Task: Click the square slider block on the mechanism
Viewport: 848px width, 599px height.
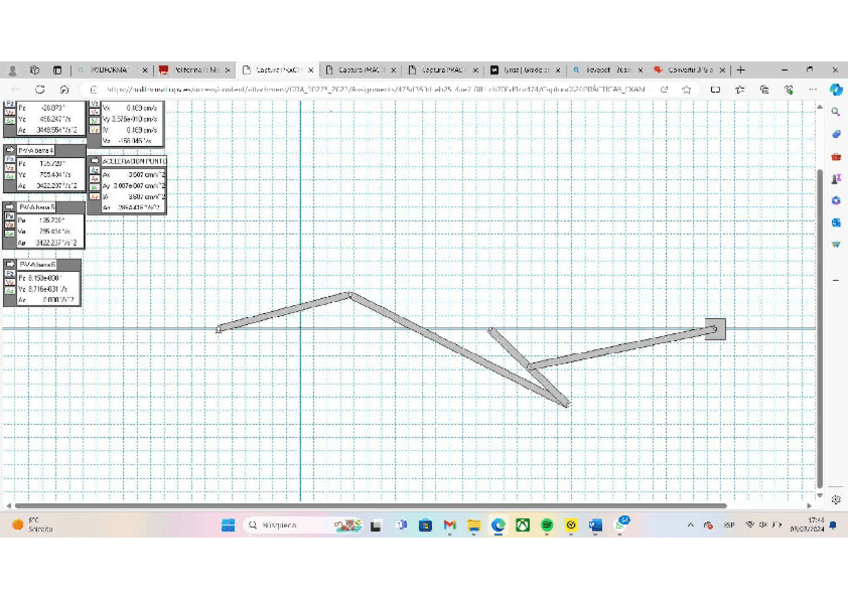Action: pos(715,329)
